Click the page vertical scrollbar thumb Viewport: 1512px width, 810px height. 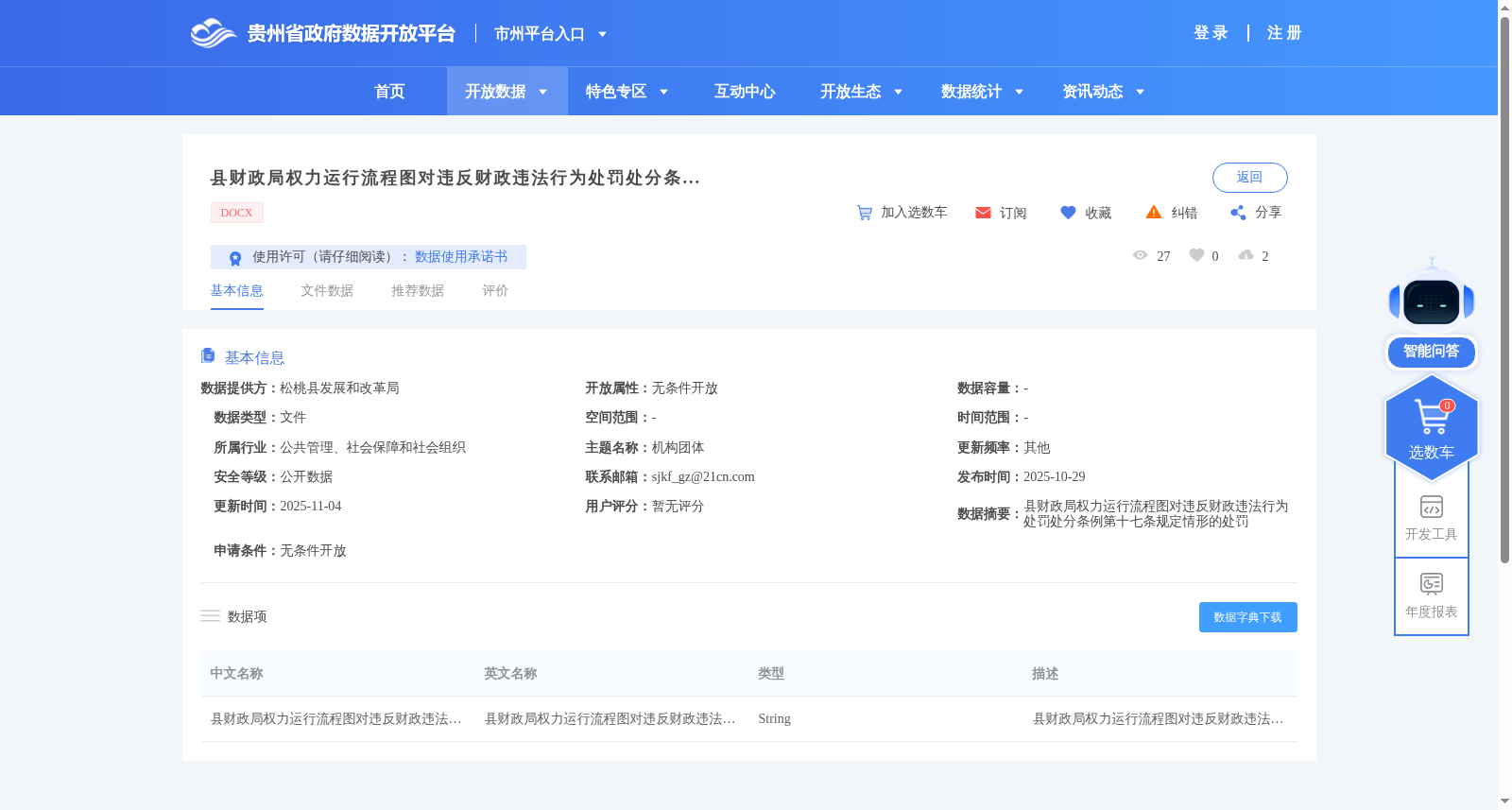point(1504,288)
